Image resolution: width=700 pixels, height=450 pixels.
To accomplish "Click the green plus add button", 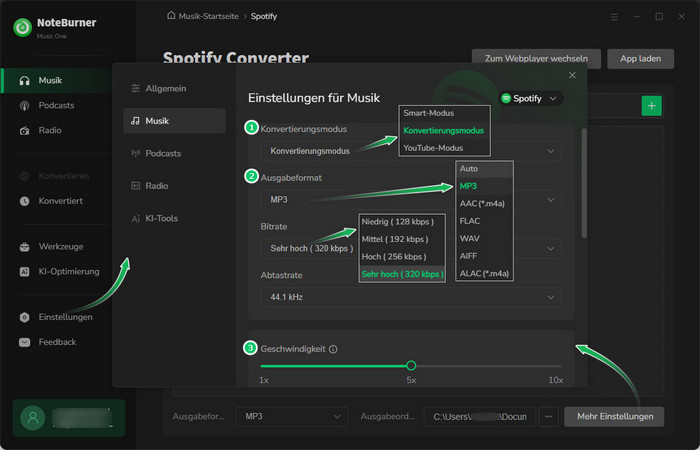I will pyautogui.click(x=651, y=106).
